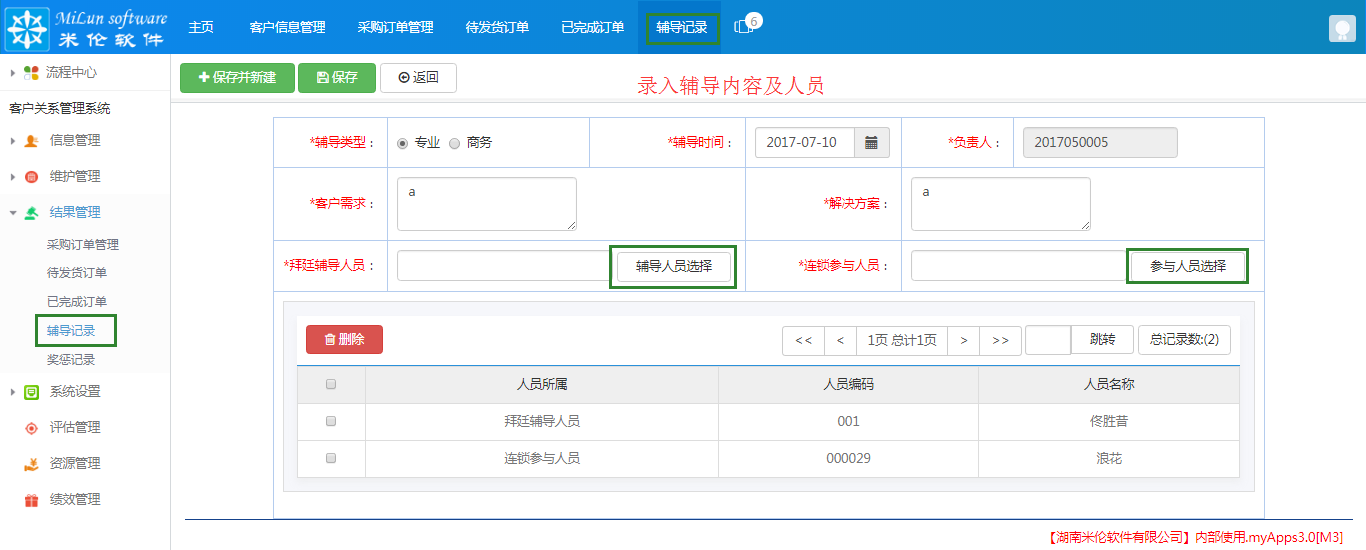This screenshot has height=550, width=1366.
Task: Click the user avatar icon in top right
Action: pos(1341,29)
